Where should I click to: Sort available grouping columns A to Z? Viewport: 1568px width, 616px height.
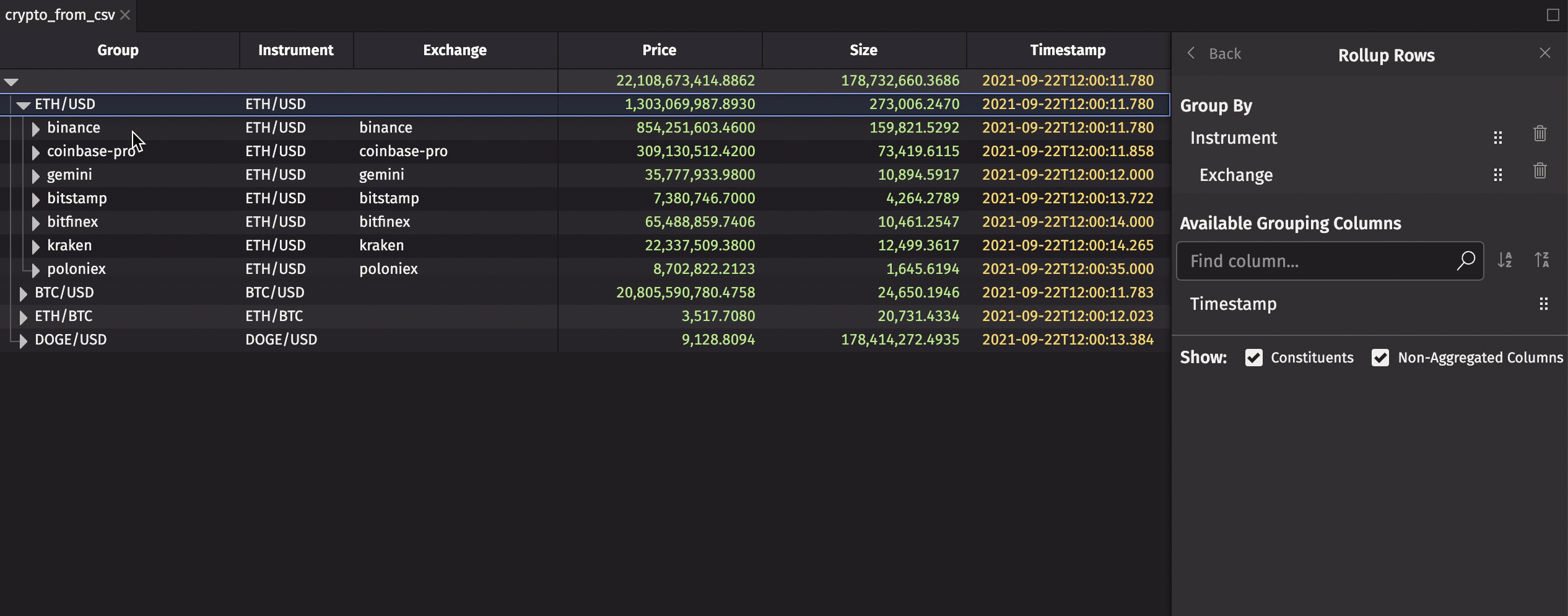coord(1506,260)
